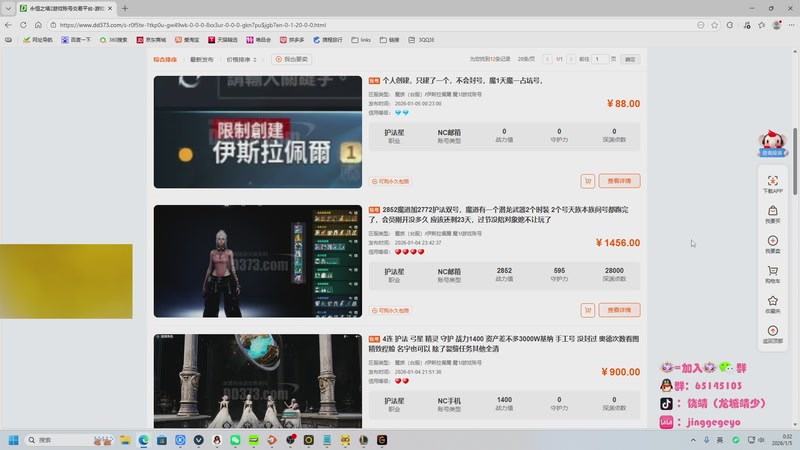Open the 我要买 sidebar icon
800x450 pixels.
click(x=772, y=214)
